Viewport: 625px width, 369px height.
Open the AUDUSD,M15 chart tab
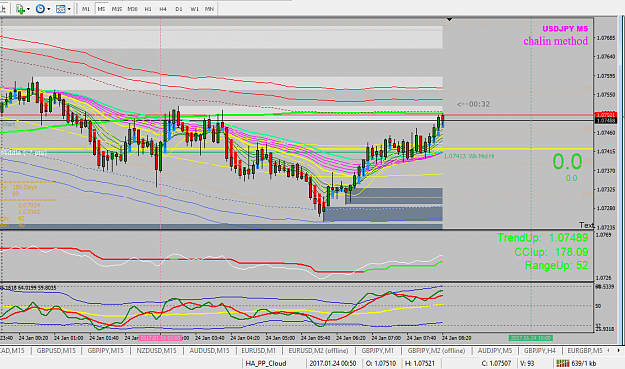click(209, 351)
